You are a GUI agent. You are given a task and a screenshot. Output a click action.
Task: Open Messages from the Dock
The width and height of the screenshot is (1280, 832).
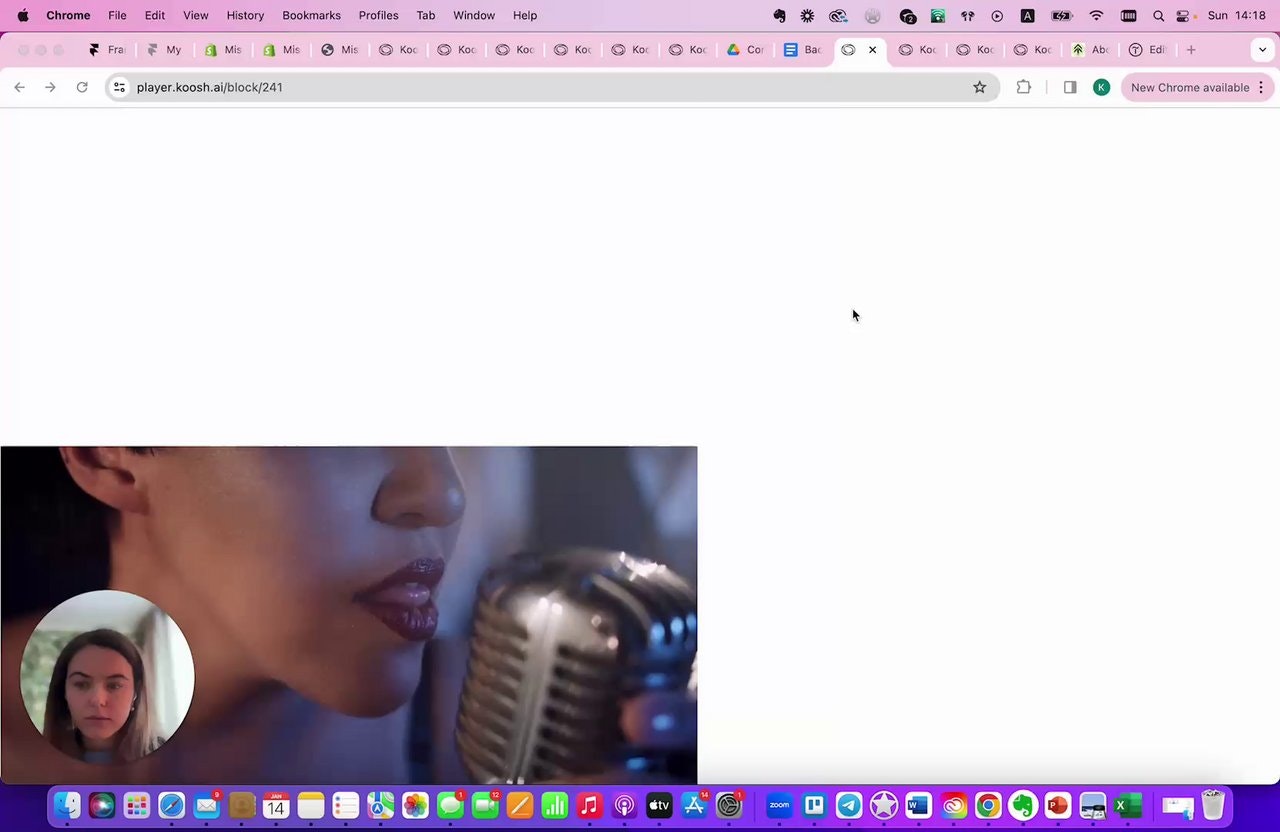(x=450, y=805)
